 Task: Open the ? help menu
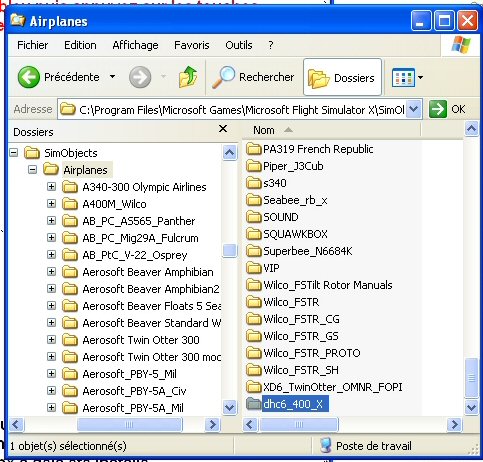pos(271,45)
